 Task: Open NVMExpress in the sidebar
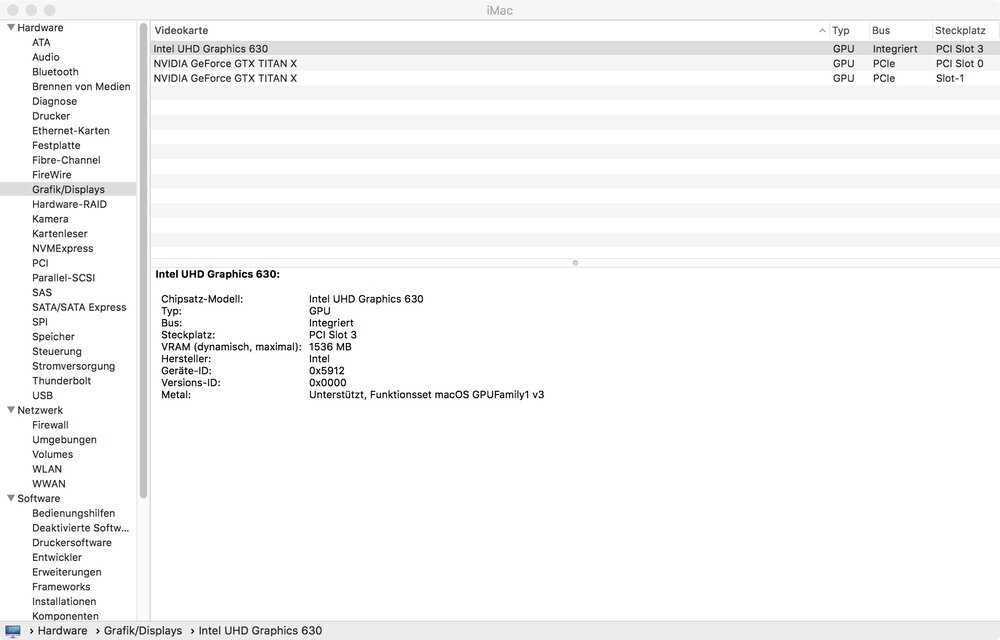click(62, 248)
